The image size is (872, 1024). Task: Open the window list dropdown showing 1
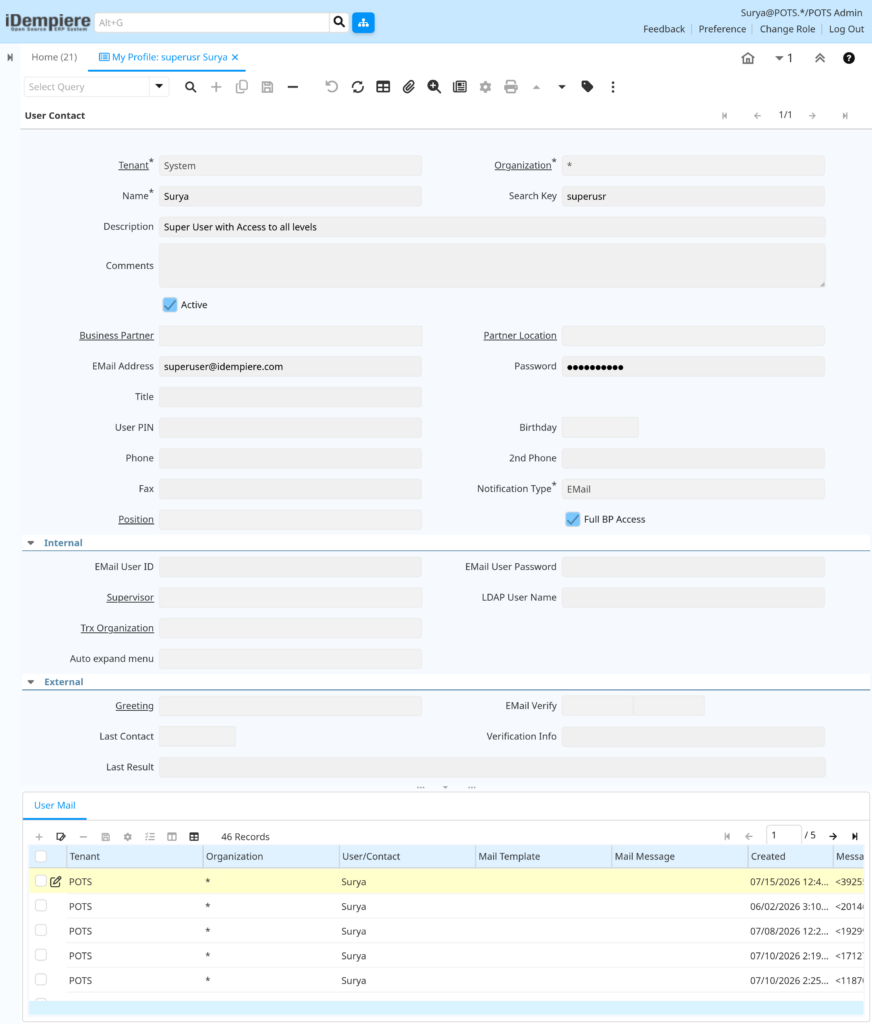[783, 58]
